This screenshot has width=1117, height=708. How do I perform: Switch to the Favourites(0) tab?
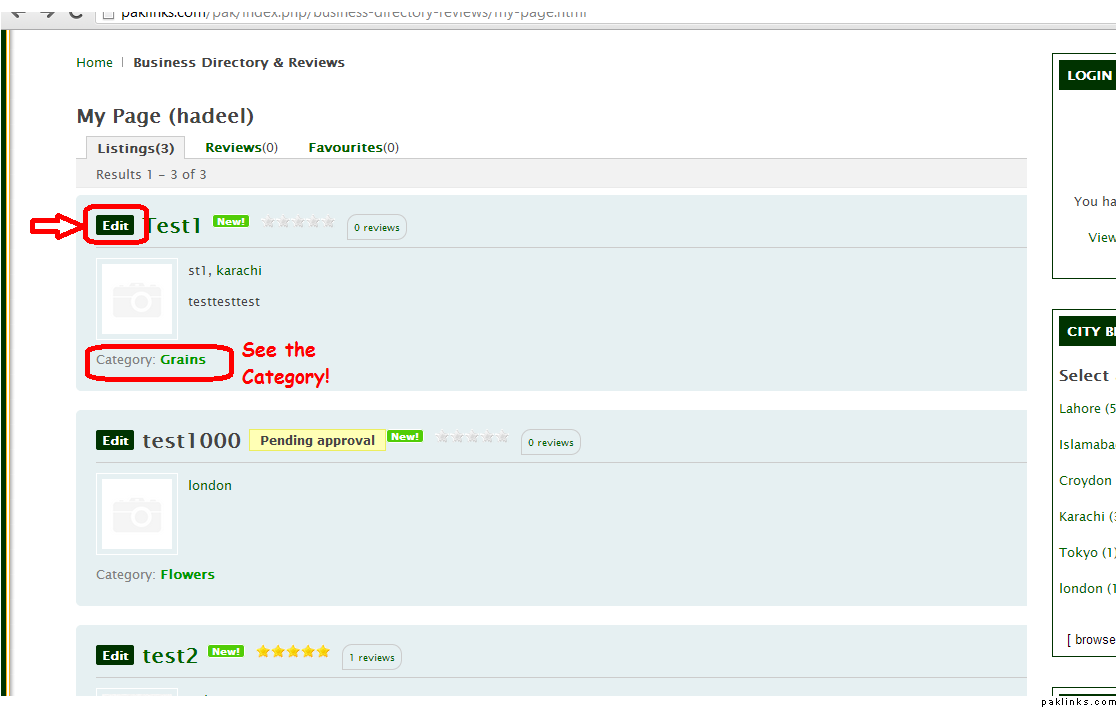tap(353, 148)
